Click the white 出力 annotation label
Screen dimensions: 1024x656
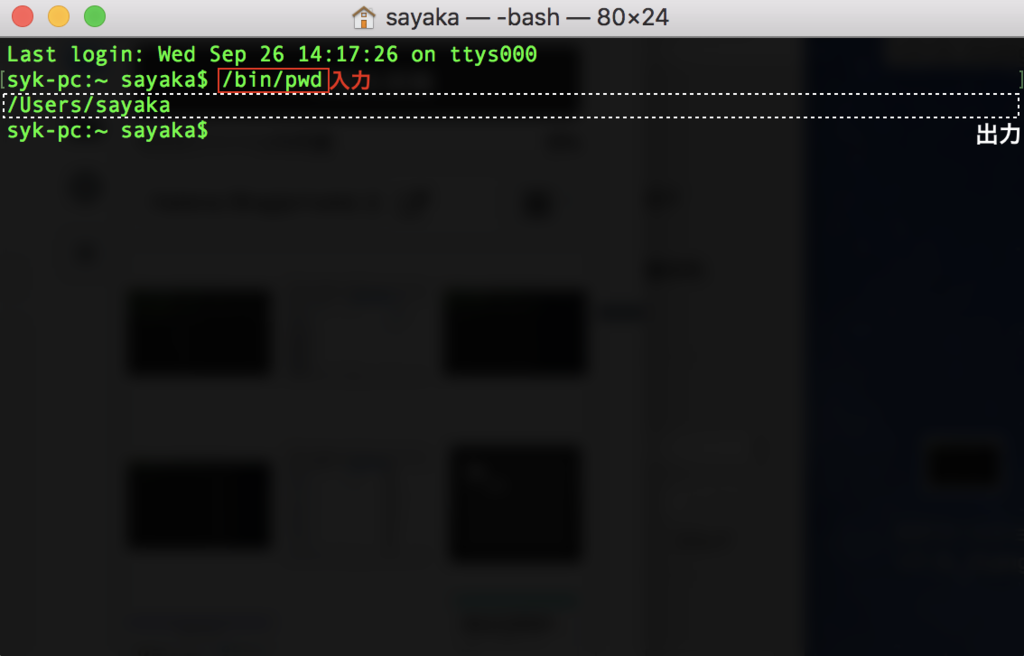point(998,135)
